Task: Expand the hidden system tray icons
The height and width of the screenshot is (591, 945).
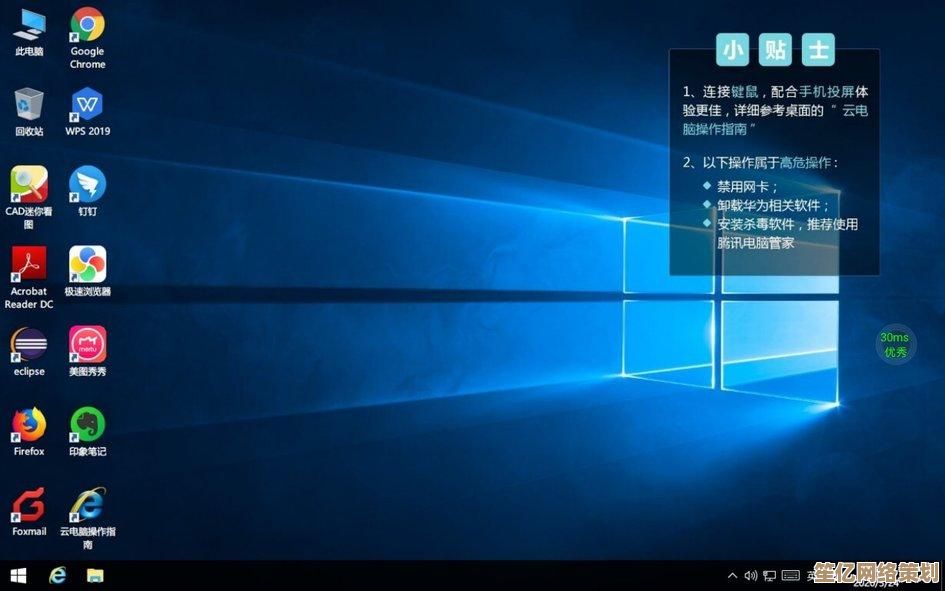Action: (x=732, y=575)
